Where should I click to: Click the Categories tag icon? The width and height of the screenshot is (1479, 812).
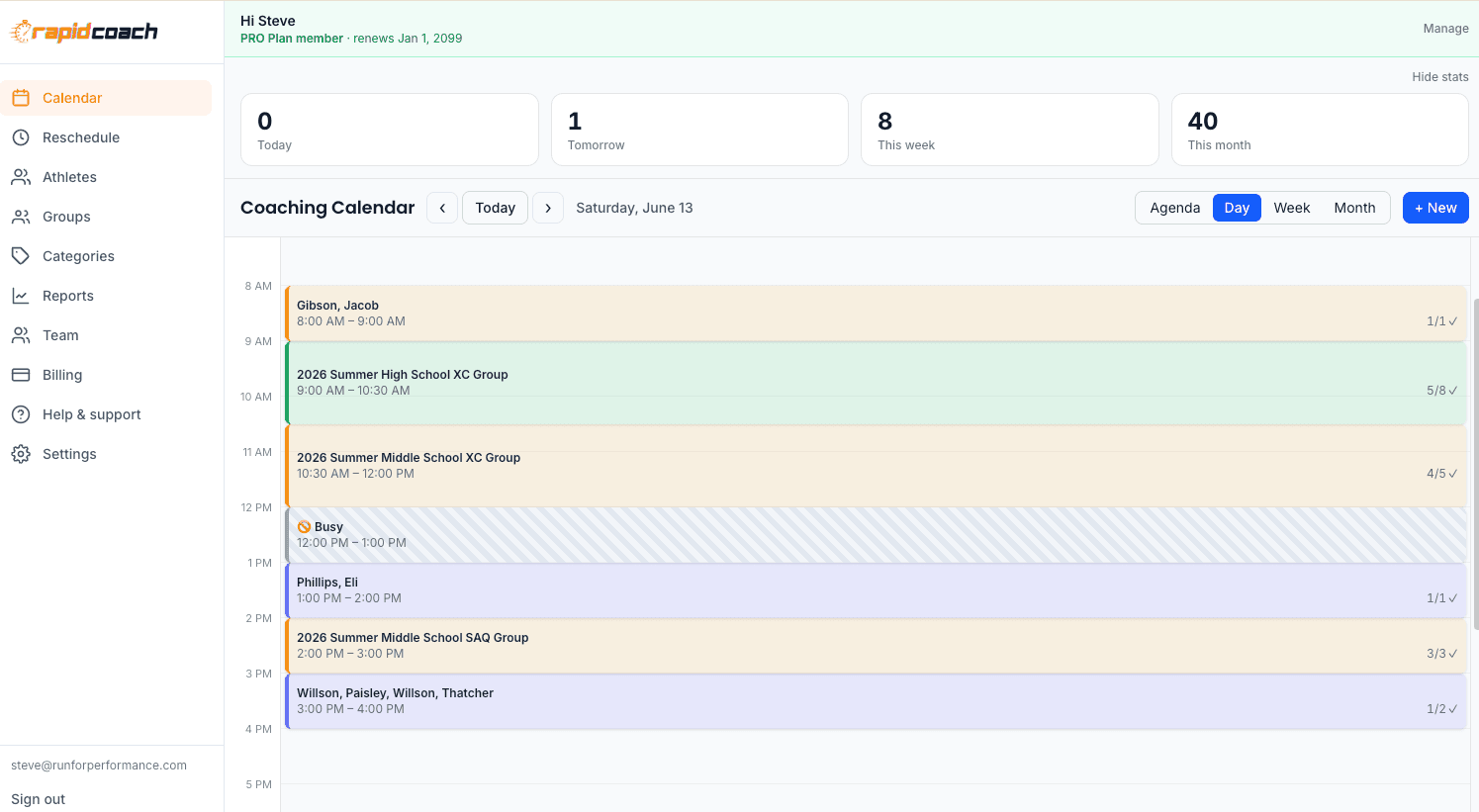tap(21, 256)
